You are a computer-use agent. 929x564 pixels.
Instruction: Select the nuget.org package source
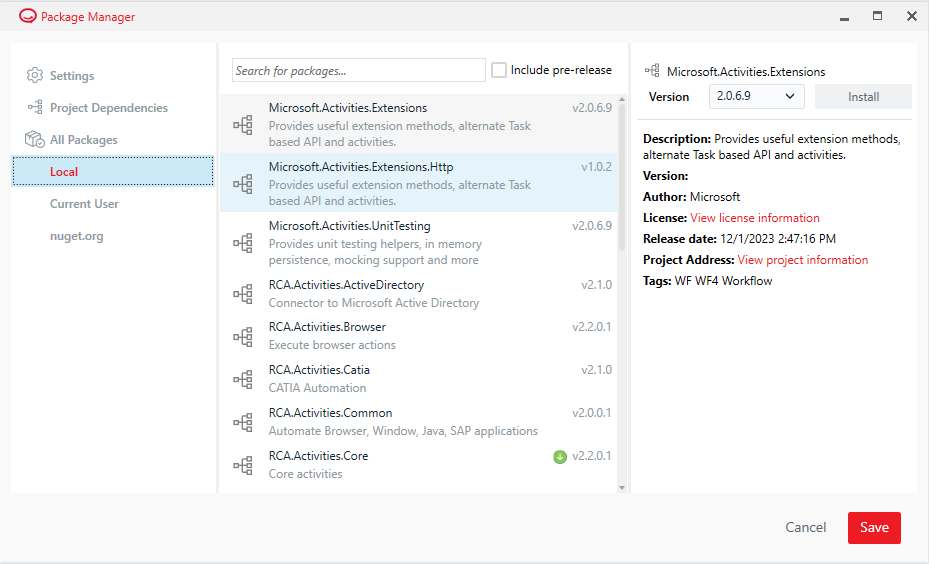pos(76,236)
